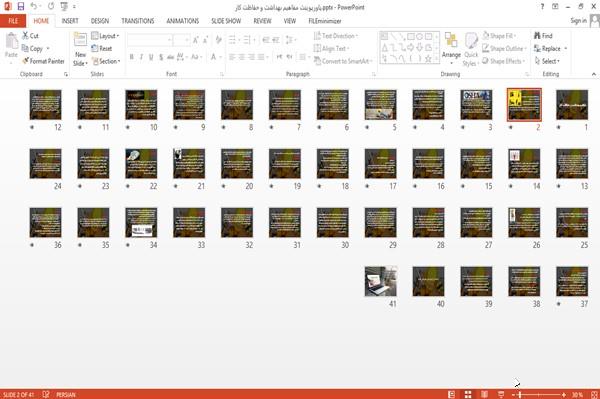Click the 30% zoom level
The width and height of the screenshot is (600, 399).
[577, 394]
